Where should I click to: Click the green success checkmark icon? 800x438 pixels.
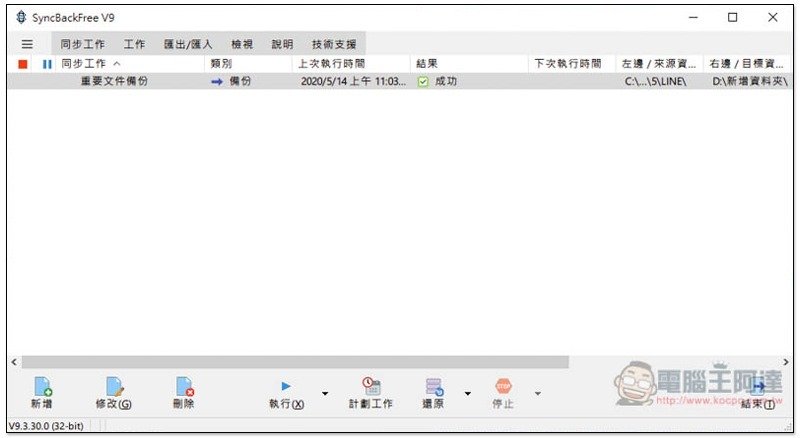point(422,81)
